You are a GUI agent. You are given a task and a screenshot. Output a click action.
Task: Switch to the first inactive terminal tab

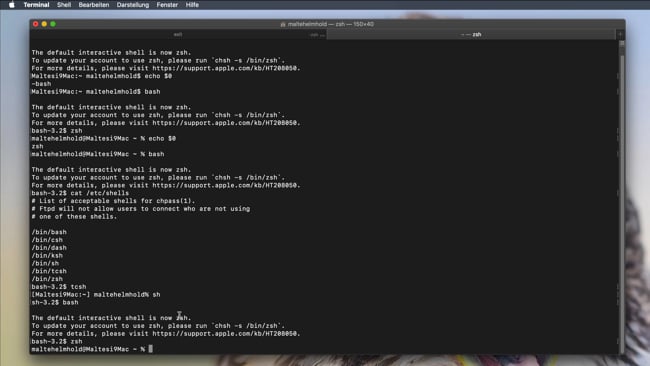pos(178,34)
